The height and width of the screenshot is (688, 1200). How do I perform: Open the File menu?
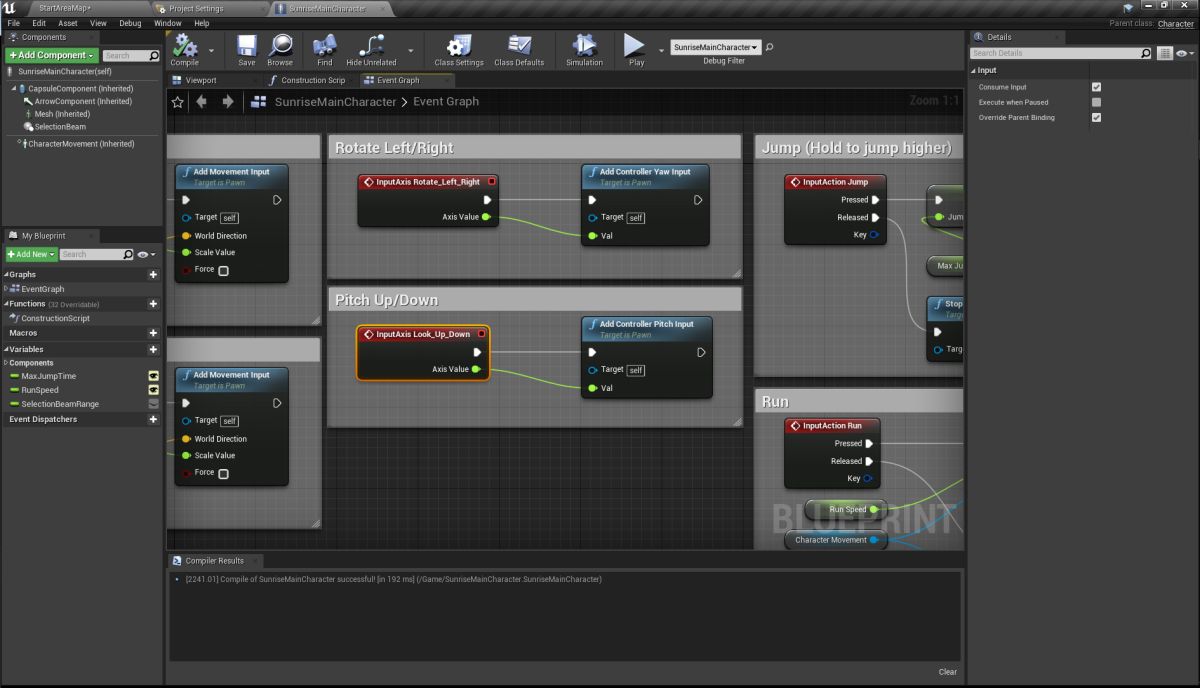pos(14,23)
